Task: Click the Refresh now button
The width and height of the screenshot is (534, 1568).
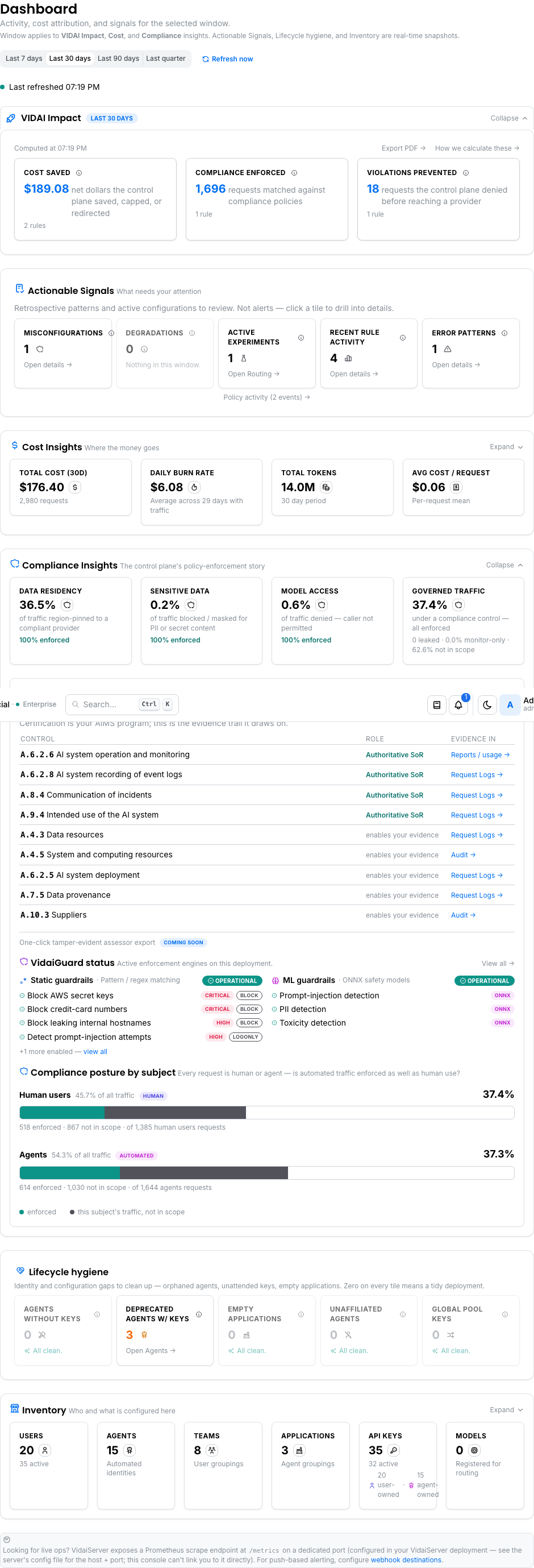Action: pyautogui.click(x=227, y=59)
